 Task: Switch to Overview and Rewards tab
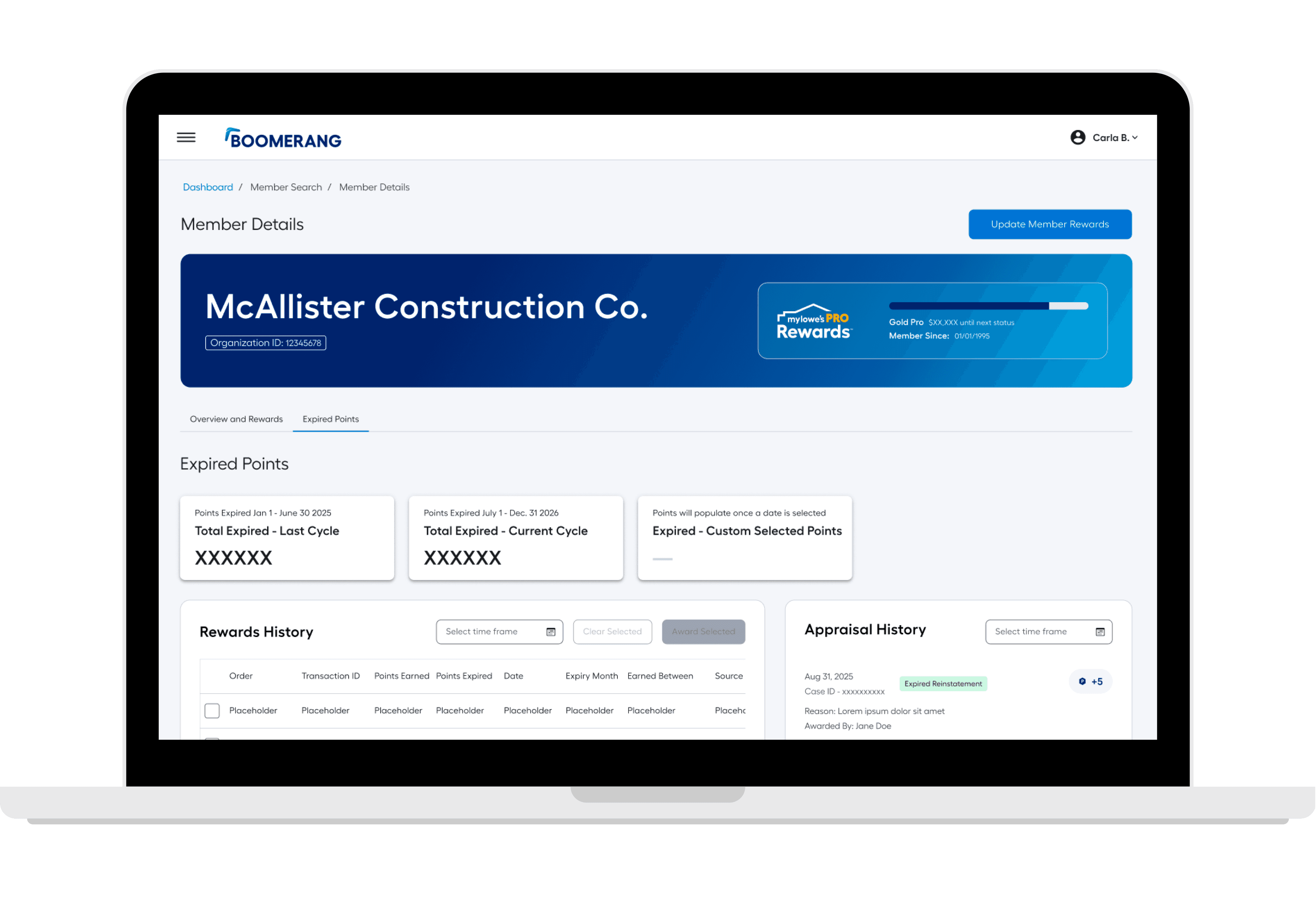(x=236, y=419)
